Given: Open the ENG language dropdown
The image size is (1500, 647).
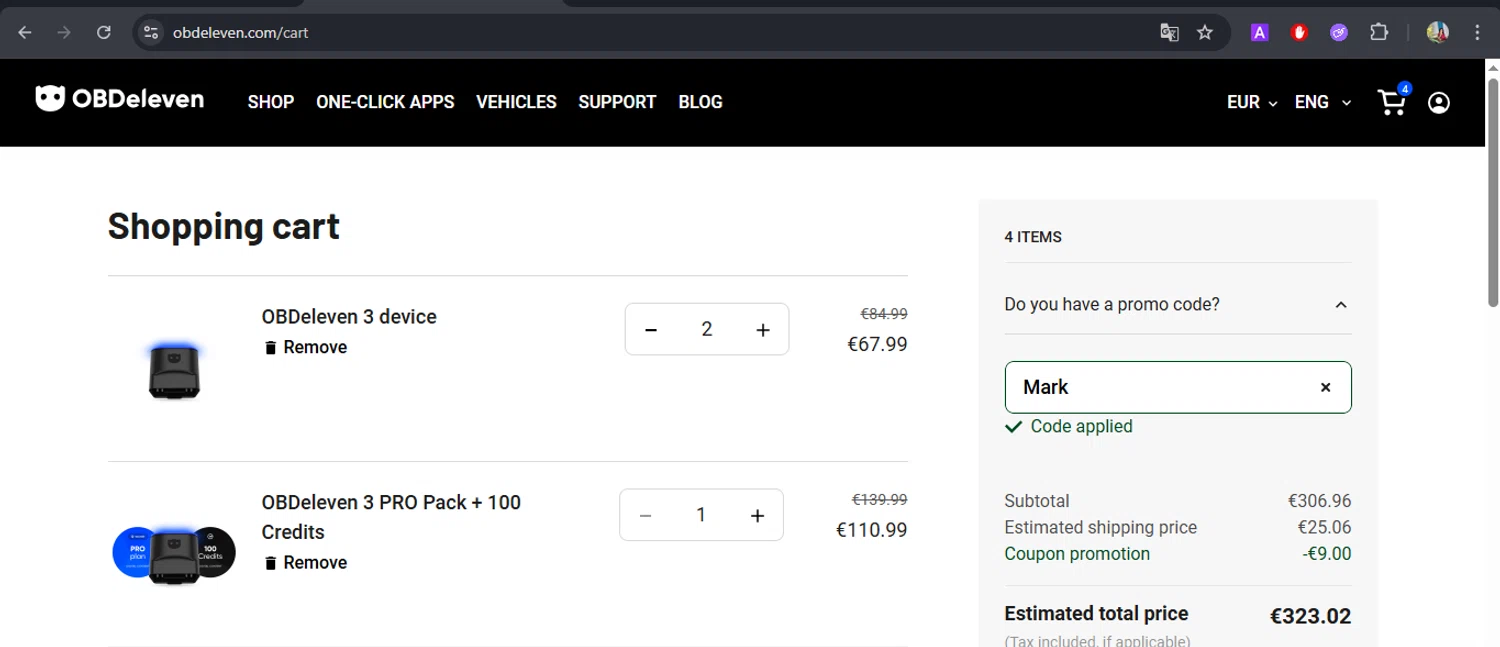Looking at the screenshot, I should coord(1322,102).
